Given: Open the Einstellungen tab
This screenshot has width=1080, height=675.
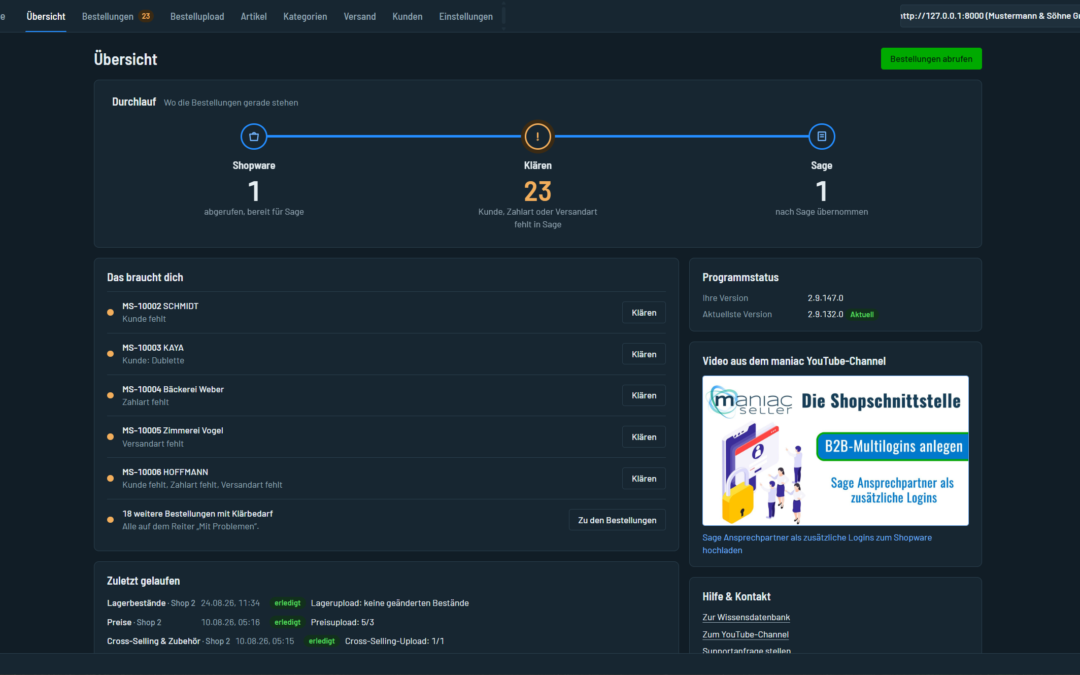Looking at the screenshot, I should point(466,17).
